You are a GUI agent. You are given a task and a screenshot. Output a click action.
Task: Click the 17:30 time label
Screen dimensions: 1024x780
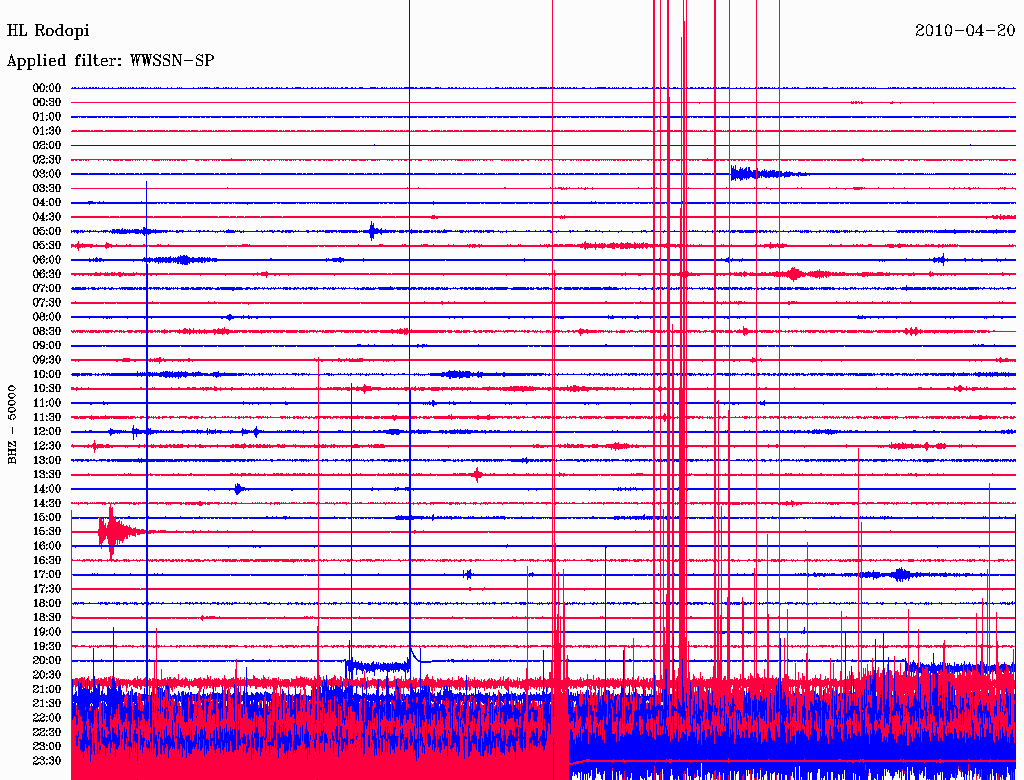tap(47, 589)
